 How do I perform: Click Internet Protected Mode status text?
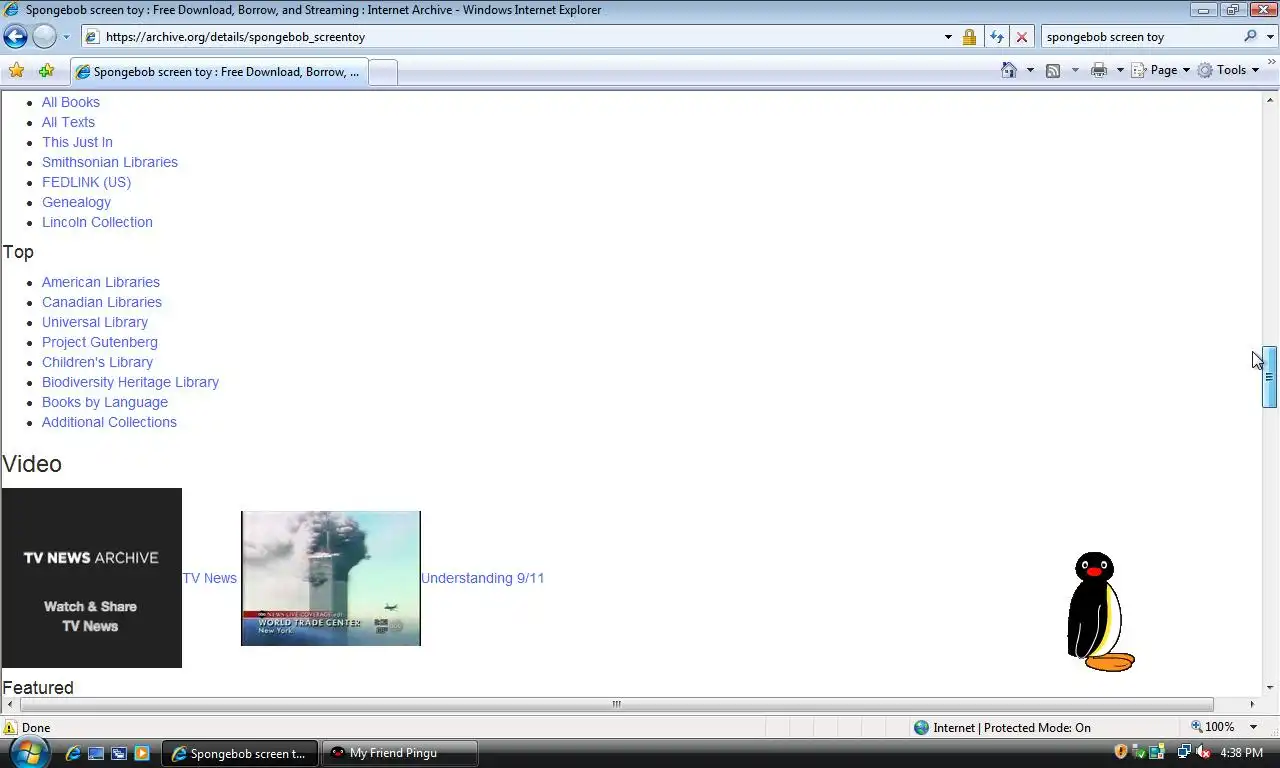[x=1011, y=728]
